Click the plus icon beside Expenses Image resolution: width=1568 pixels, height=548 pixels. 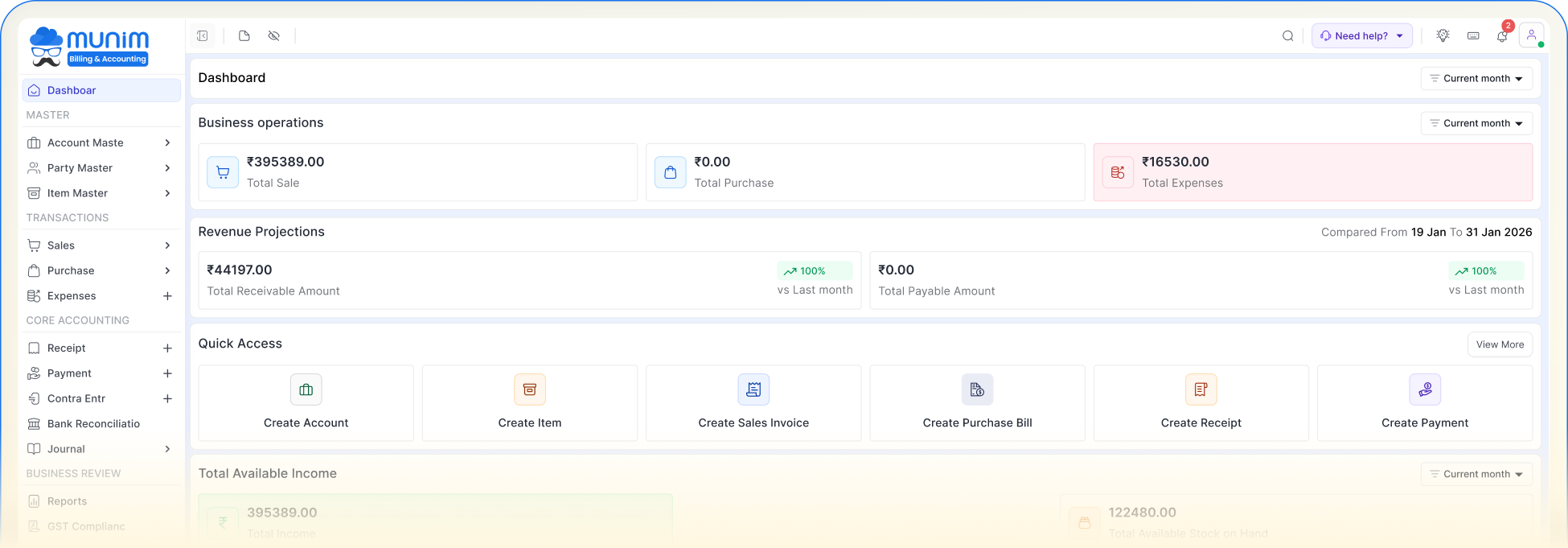(x=167, y=297)
